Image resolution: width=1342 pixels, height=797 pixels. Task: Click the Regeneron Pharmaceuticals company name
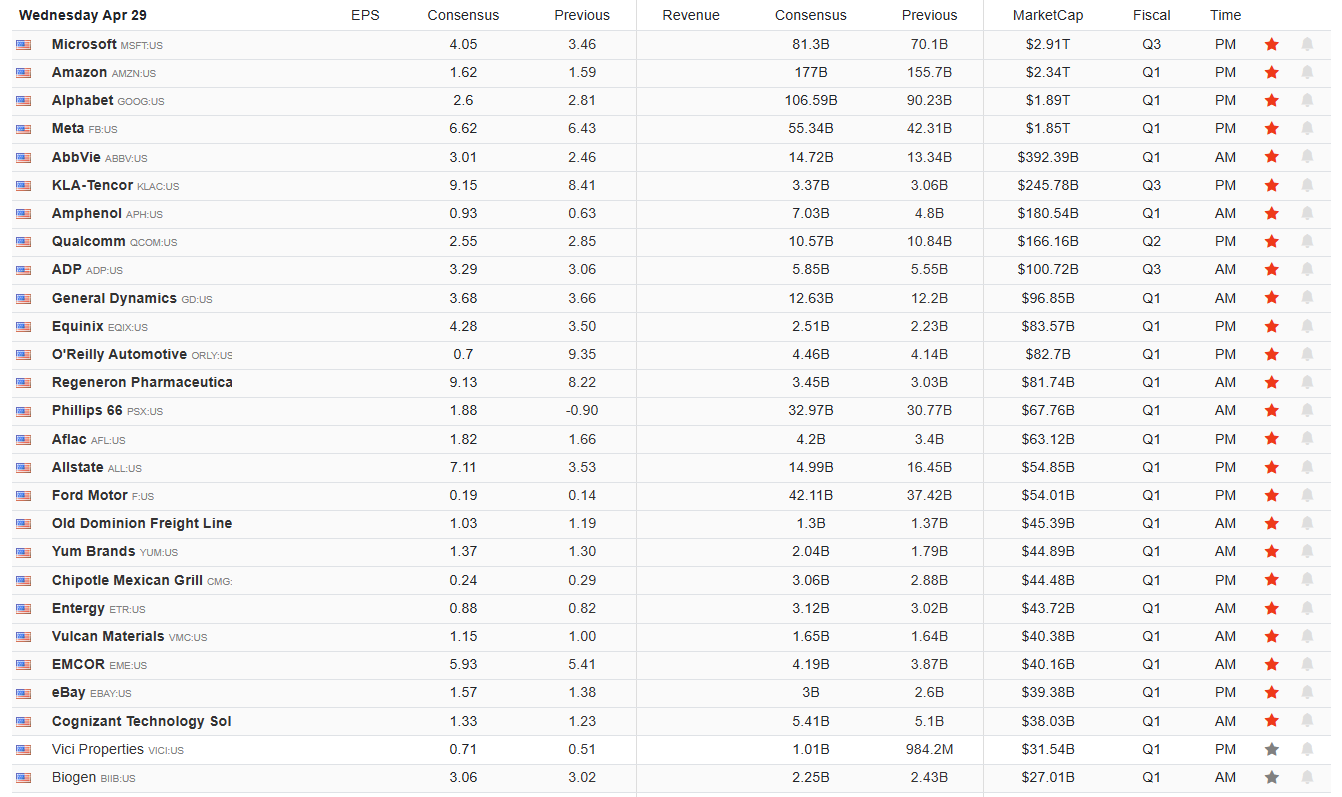(141, 382)
